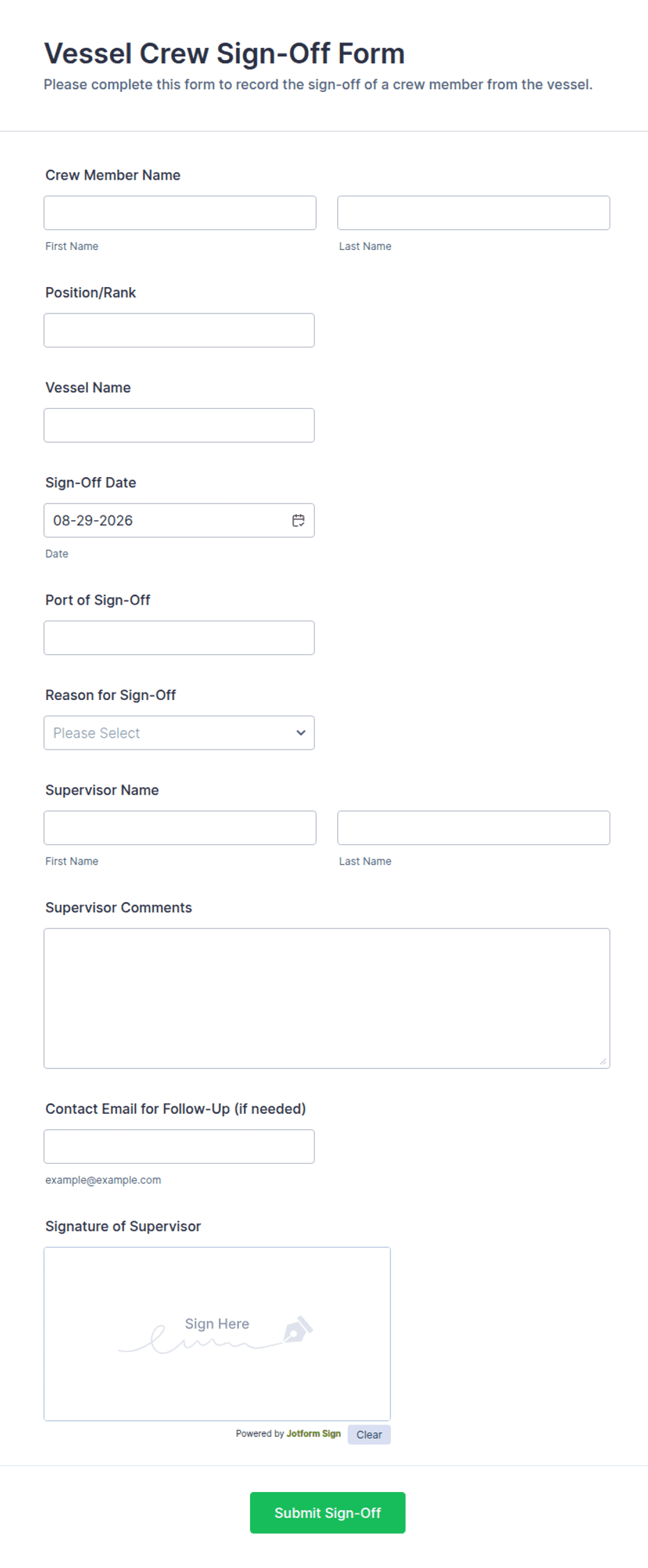Viewport: 648px width, 1568px height.
Task: Open the Jotform Sign link
Action: pyautogui.click(x=314, y=1434)
